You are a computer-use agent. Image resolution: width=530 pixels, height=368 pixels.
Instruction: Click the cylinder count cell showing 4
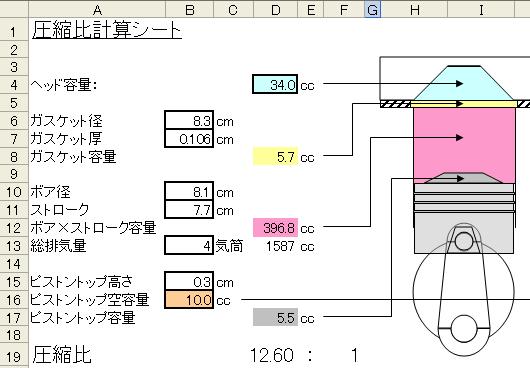pos(189,245)
